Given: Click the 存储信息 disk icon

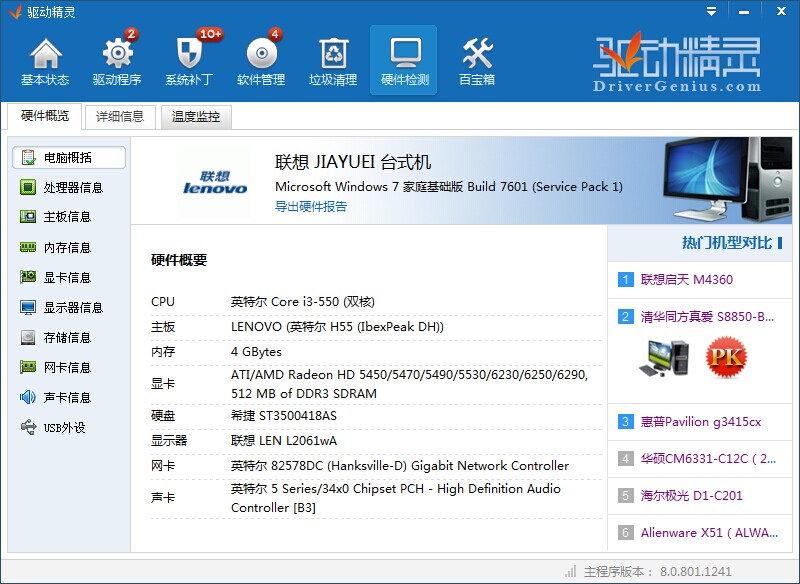Looking at the screenshot, I should point(28,338).
